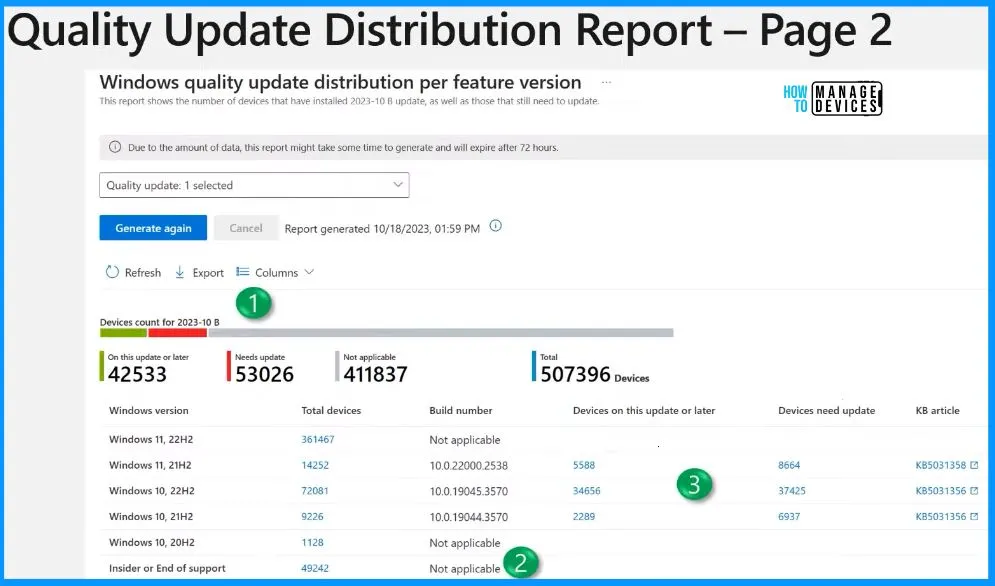This screenshot has height=586, width=995.
Task: Click red segment of devices count bar
Action: [178, 333]
